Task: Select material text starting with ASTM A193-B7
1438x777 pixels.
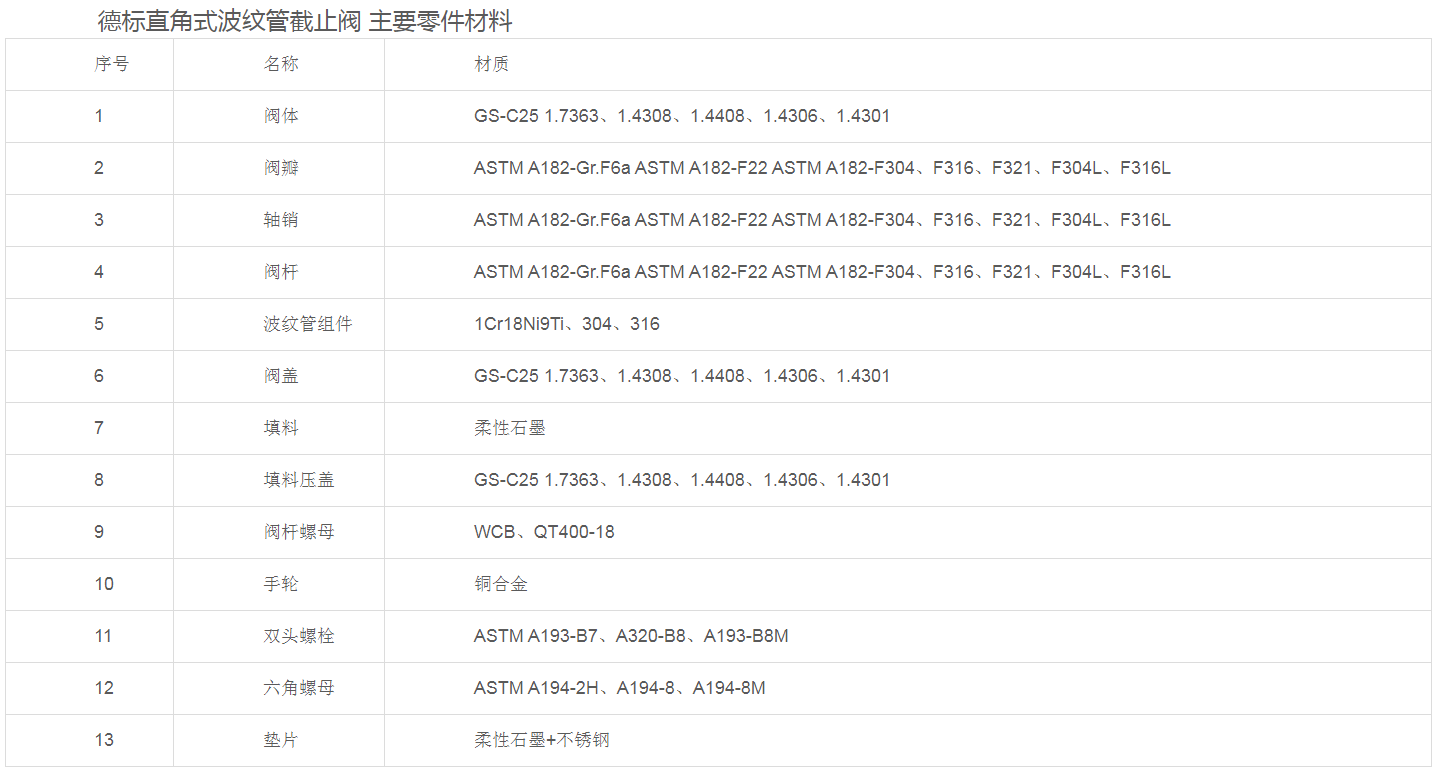Action: point(631,636)
